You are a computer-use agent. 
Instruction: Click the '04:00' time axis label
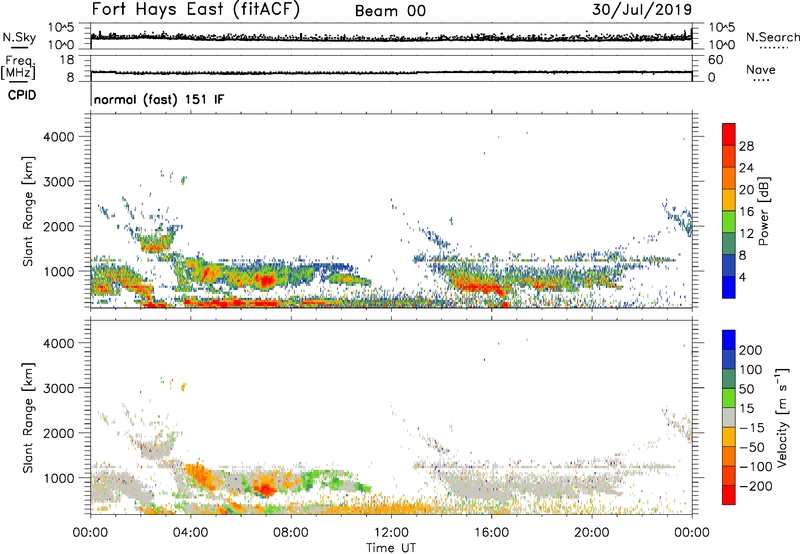coord(190,533)
